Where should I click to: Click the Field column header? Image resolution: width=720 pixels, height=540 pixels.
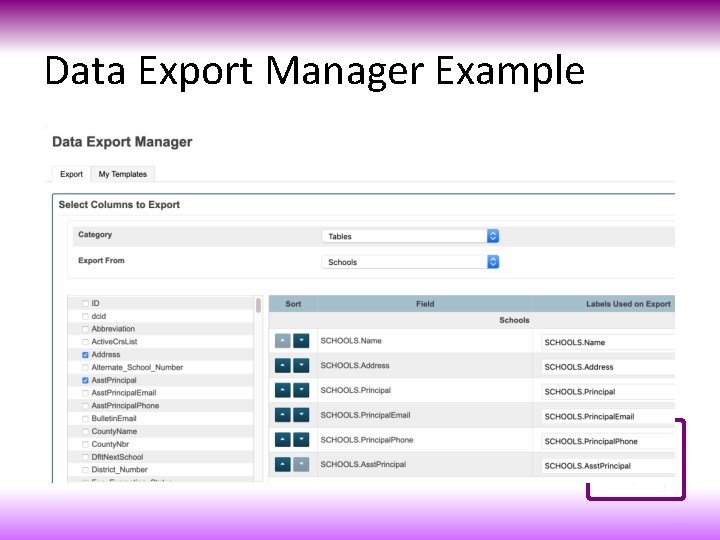click(x=425, y=304)
